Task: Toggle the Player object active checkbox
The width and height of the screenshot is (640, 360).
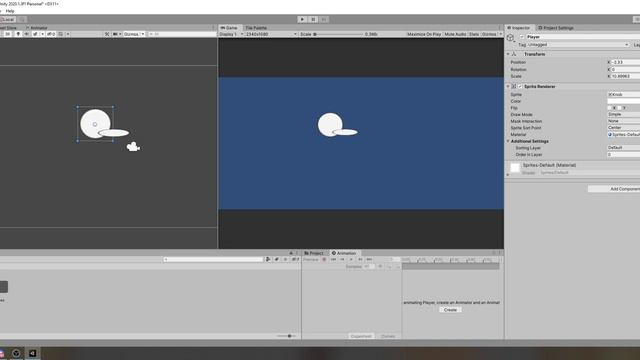Action: (522, 37)
